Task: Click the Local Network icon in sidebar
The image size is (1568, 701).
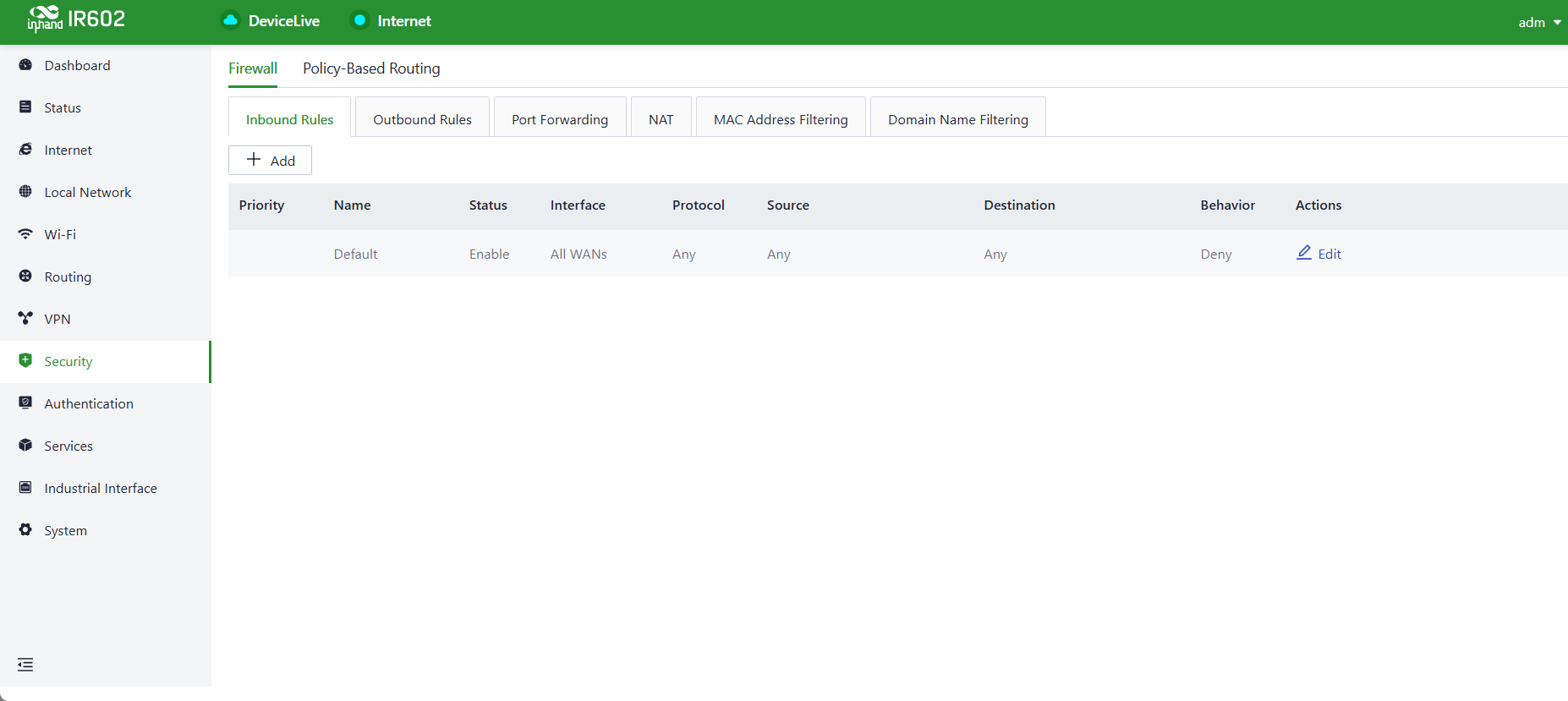Action: pos(25,192)
